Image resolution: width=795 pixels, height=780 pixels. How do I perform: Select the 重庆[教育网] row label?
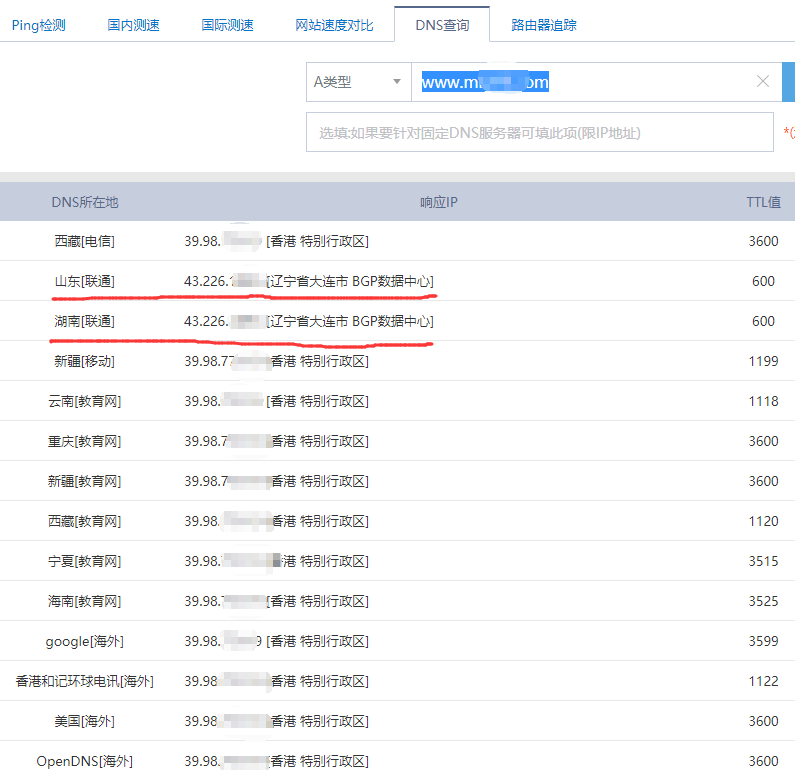click(x=85, y=441)
